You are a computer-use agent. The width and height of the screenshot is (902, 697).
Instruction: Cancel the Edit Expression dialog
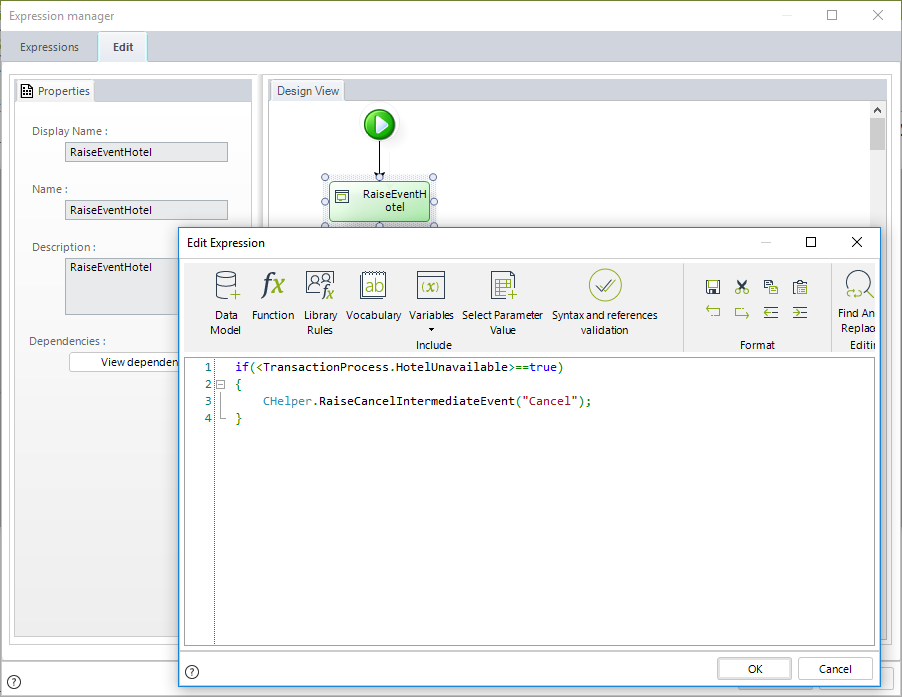coord(835,669)
